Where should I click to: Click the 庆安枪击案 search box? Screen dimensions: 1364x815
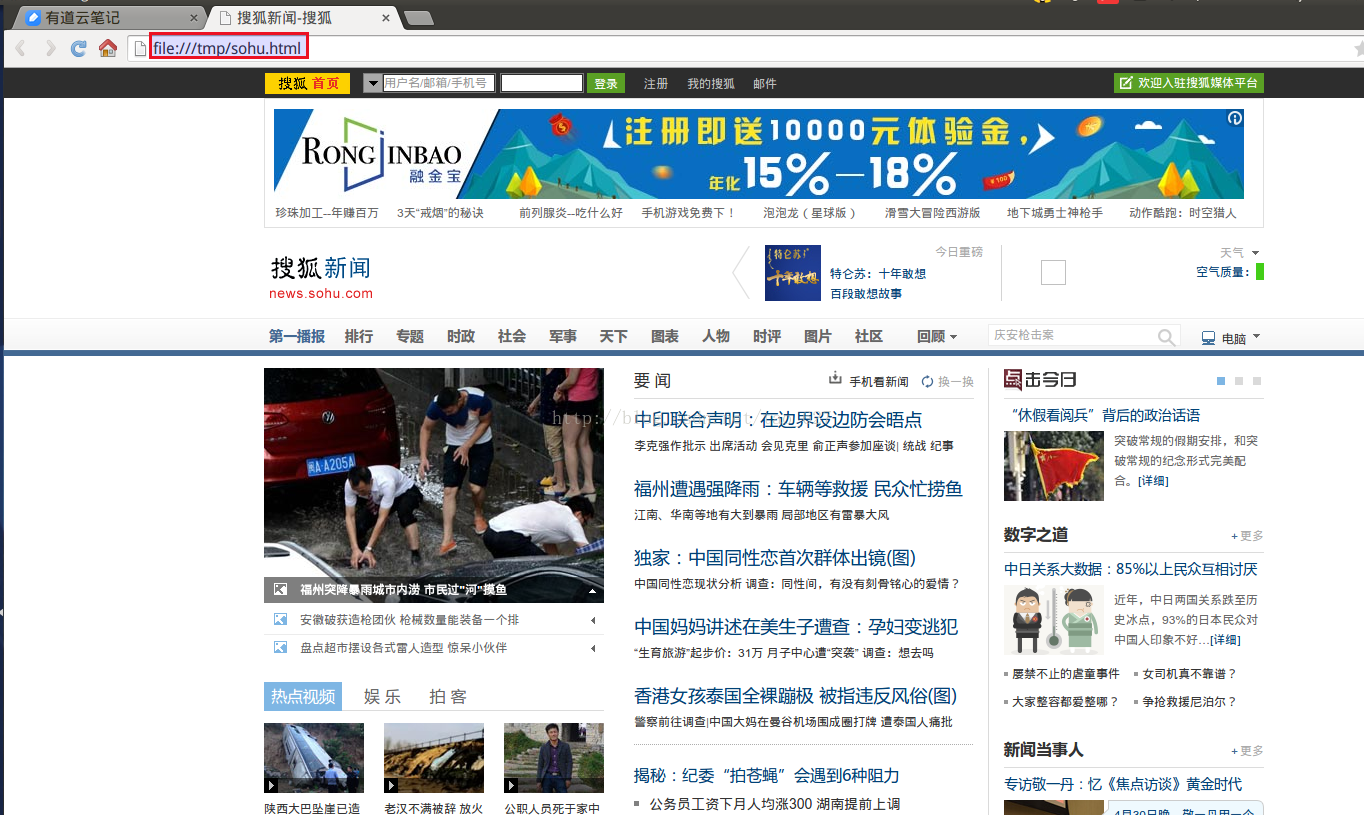point(1071,336)
